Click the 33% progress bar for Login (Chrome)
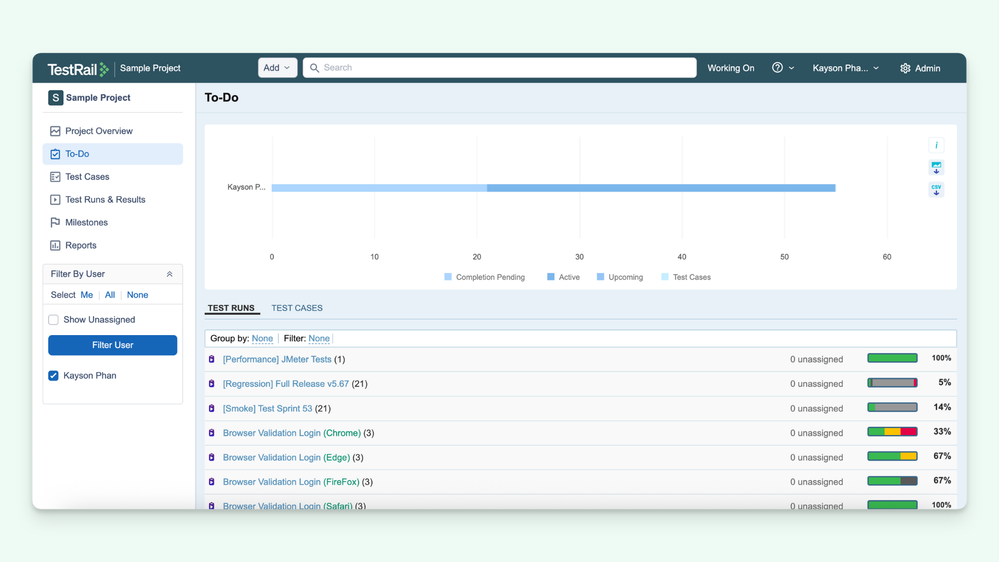Screen dimensions: 999x562 pyautogui.click(x=893, y=432)
